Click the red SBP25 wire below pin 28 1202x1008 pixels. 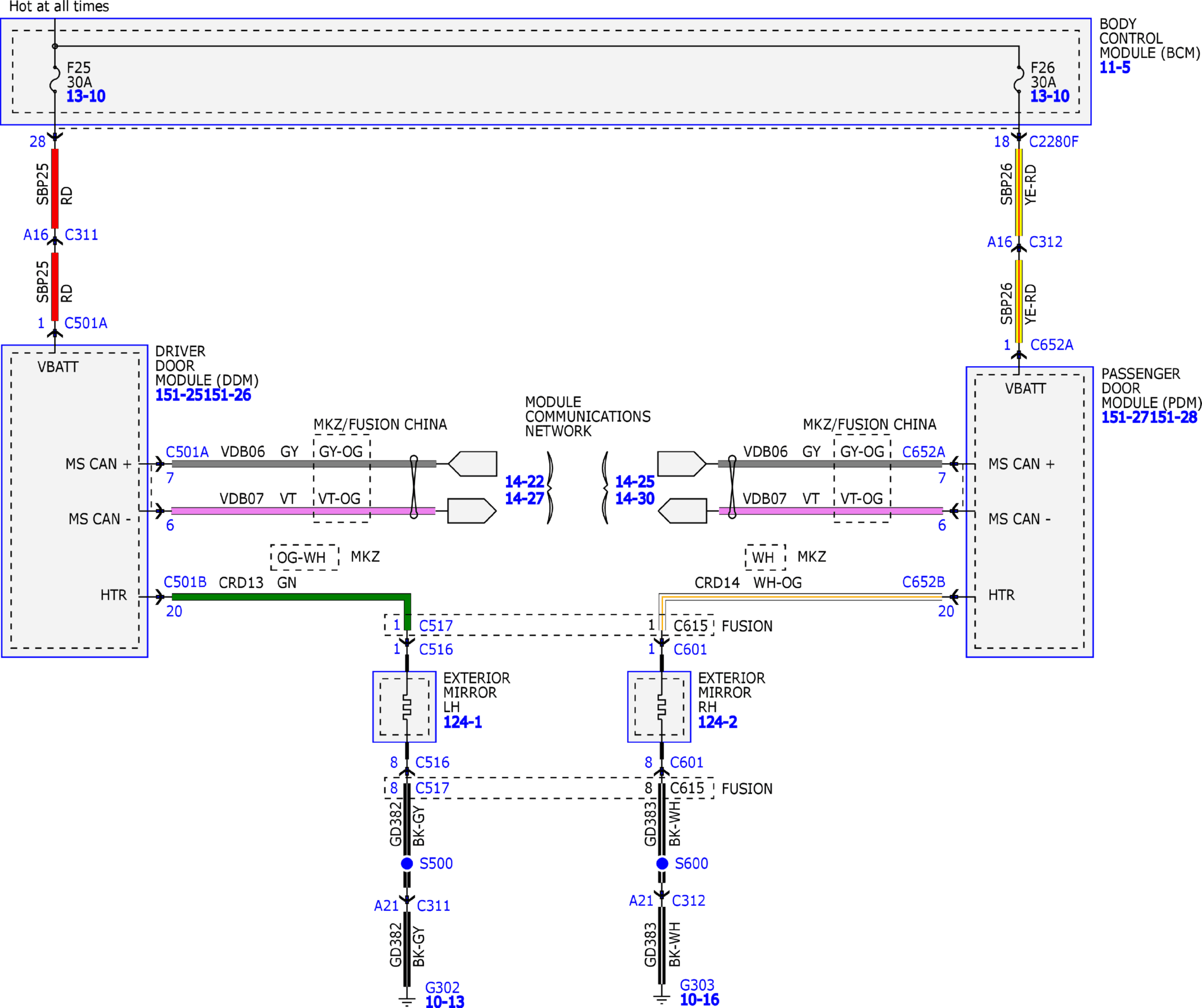coord(55,189)
